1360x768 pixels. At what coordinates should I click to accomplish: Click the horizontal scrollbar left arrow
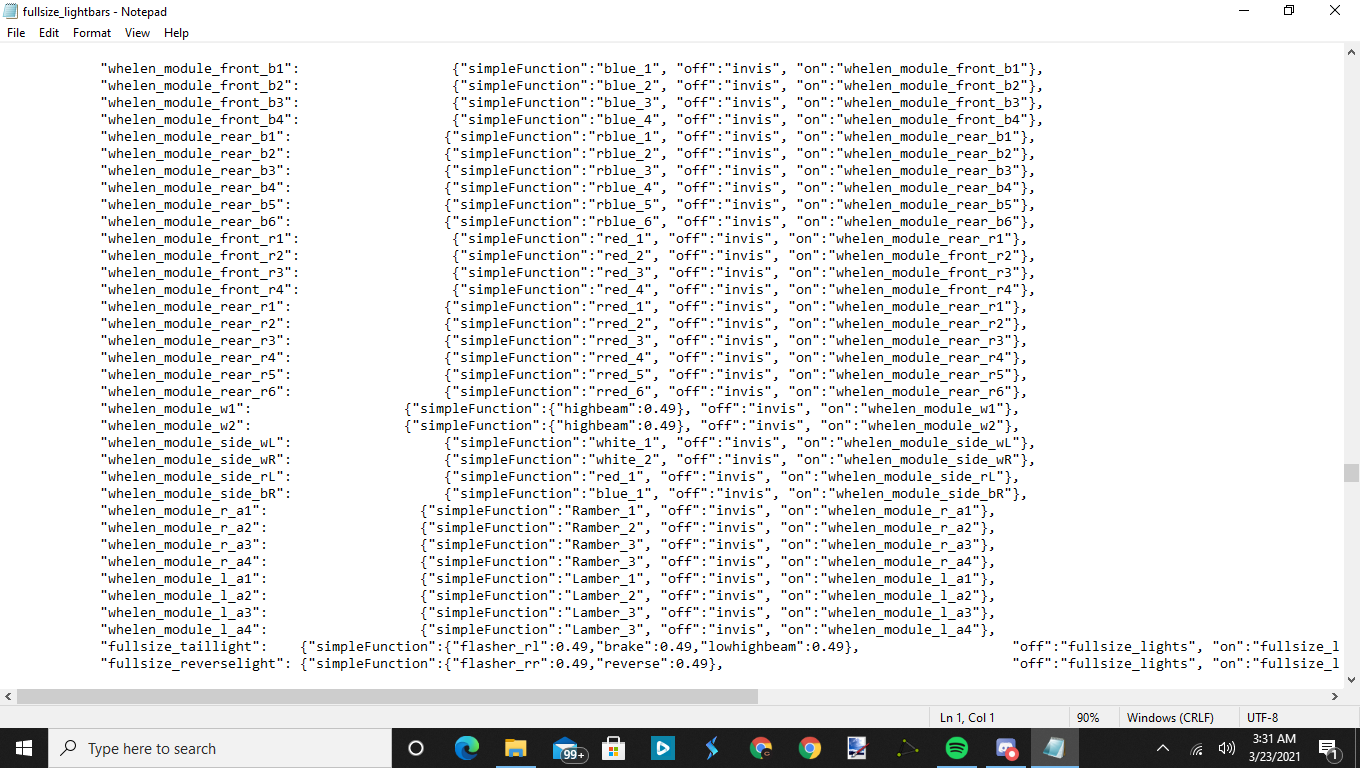click(8, 696)
